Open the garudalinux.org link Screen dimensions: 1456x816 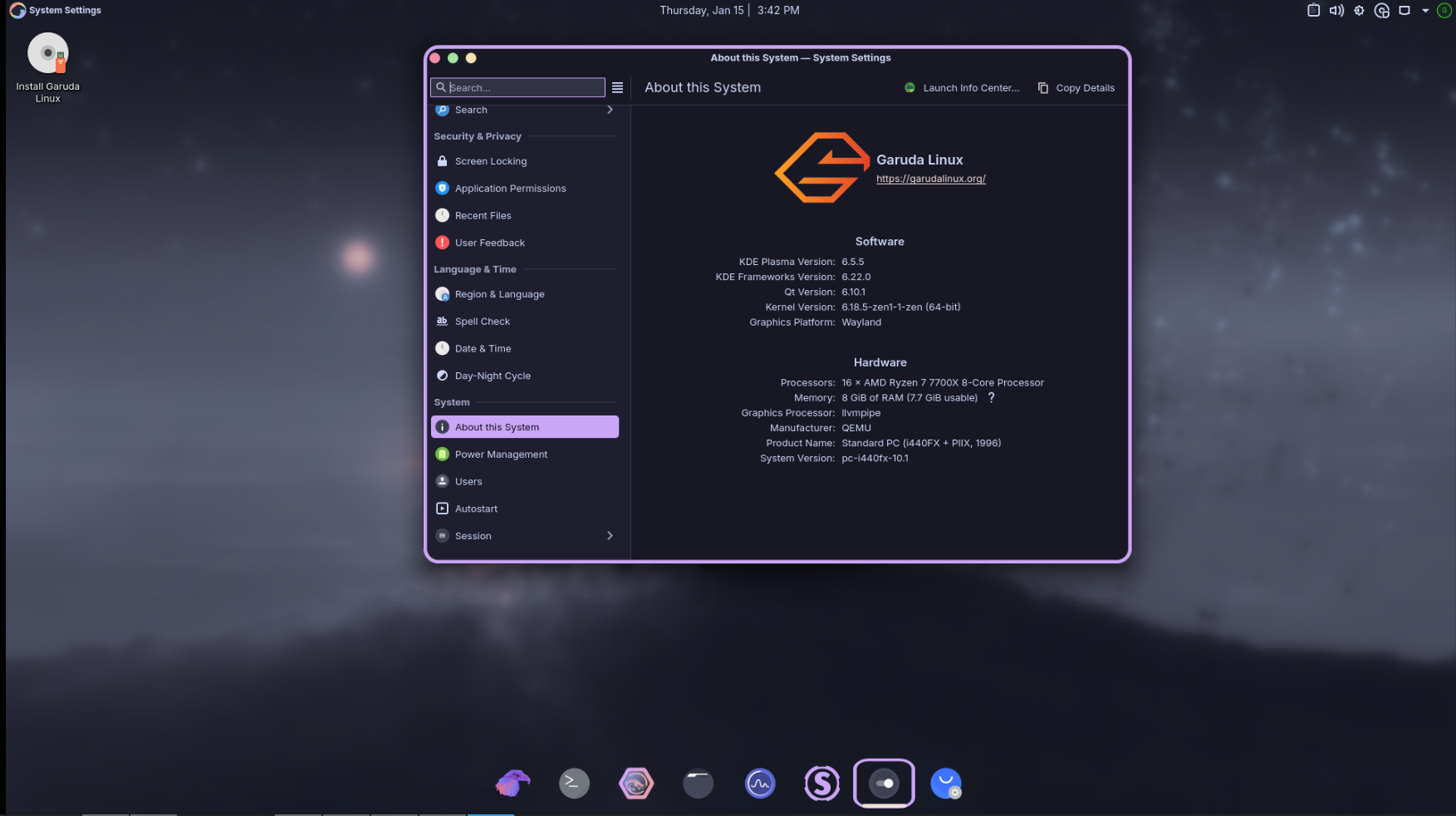coord(930,179)
